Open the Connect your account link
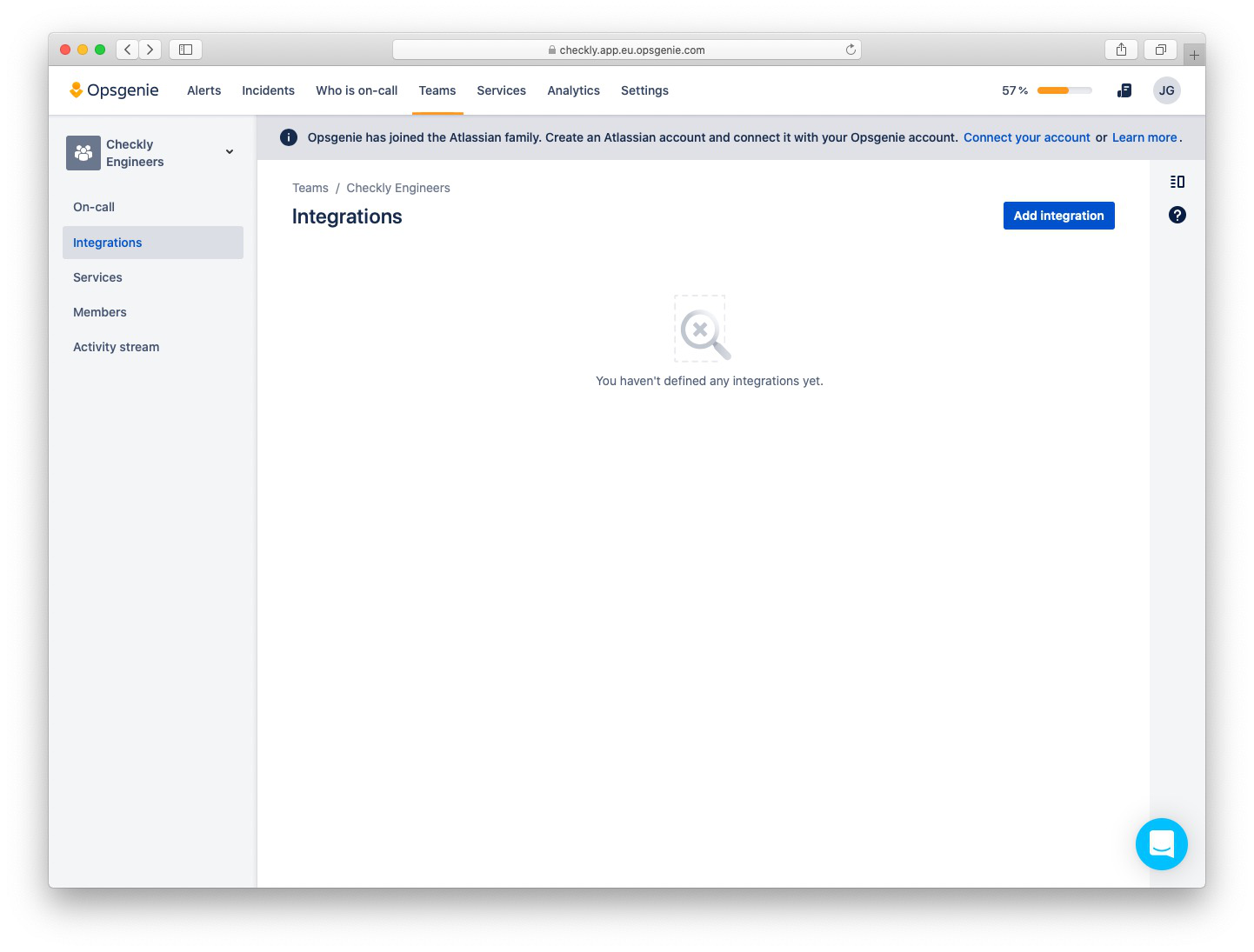Viewport: 1254px width, 952px height. [1027, 137]
